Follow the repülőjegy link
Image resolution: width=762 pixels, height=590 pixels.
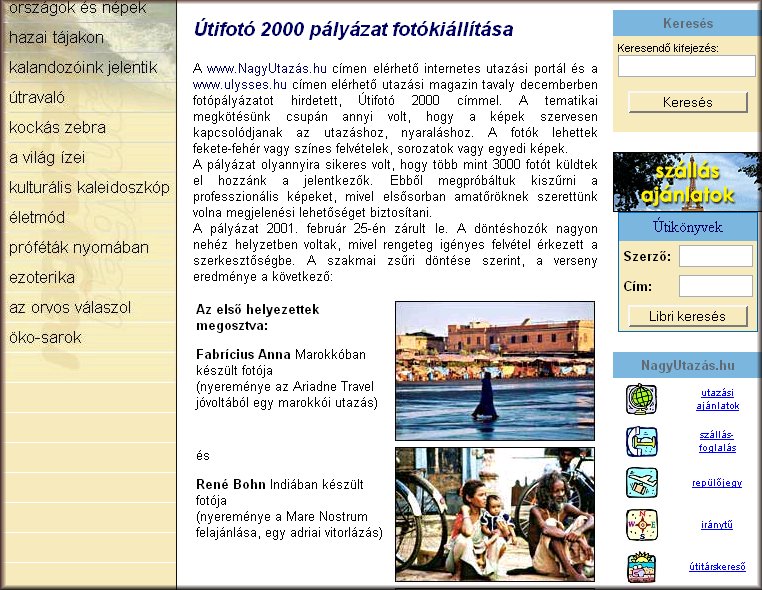pyautogui.click(x=717, y=483)
